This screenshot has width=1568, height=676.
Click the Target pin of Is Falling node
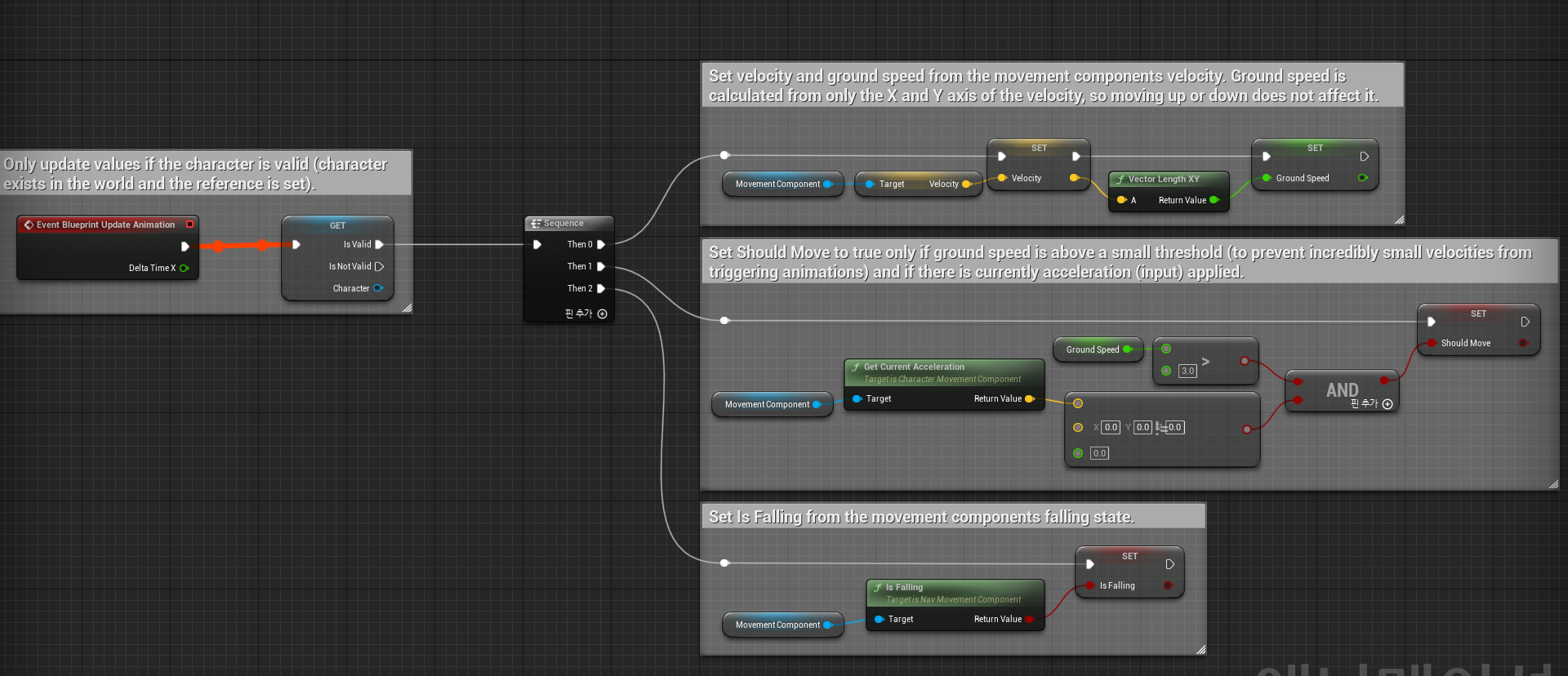tap(880, 619)
